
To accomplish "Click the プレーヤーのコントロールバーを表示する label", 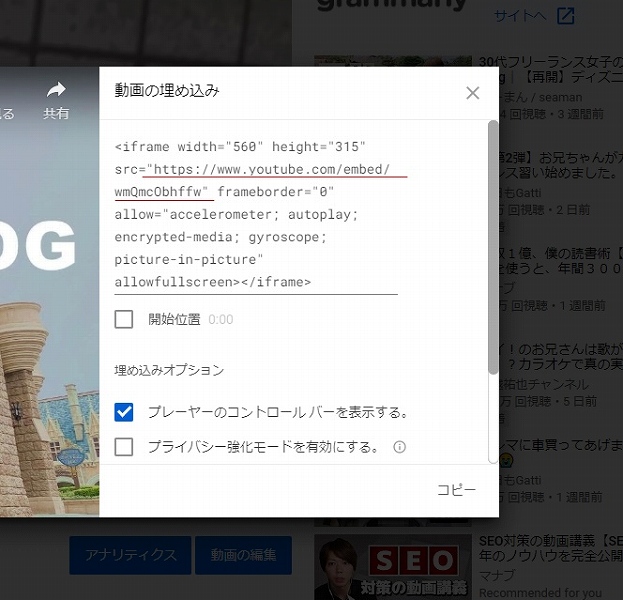I will pyautogui.click(x=279, y=412).
